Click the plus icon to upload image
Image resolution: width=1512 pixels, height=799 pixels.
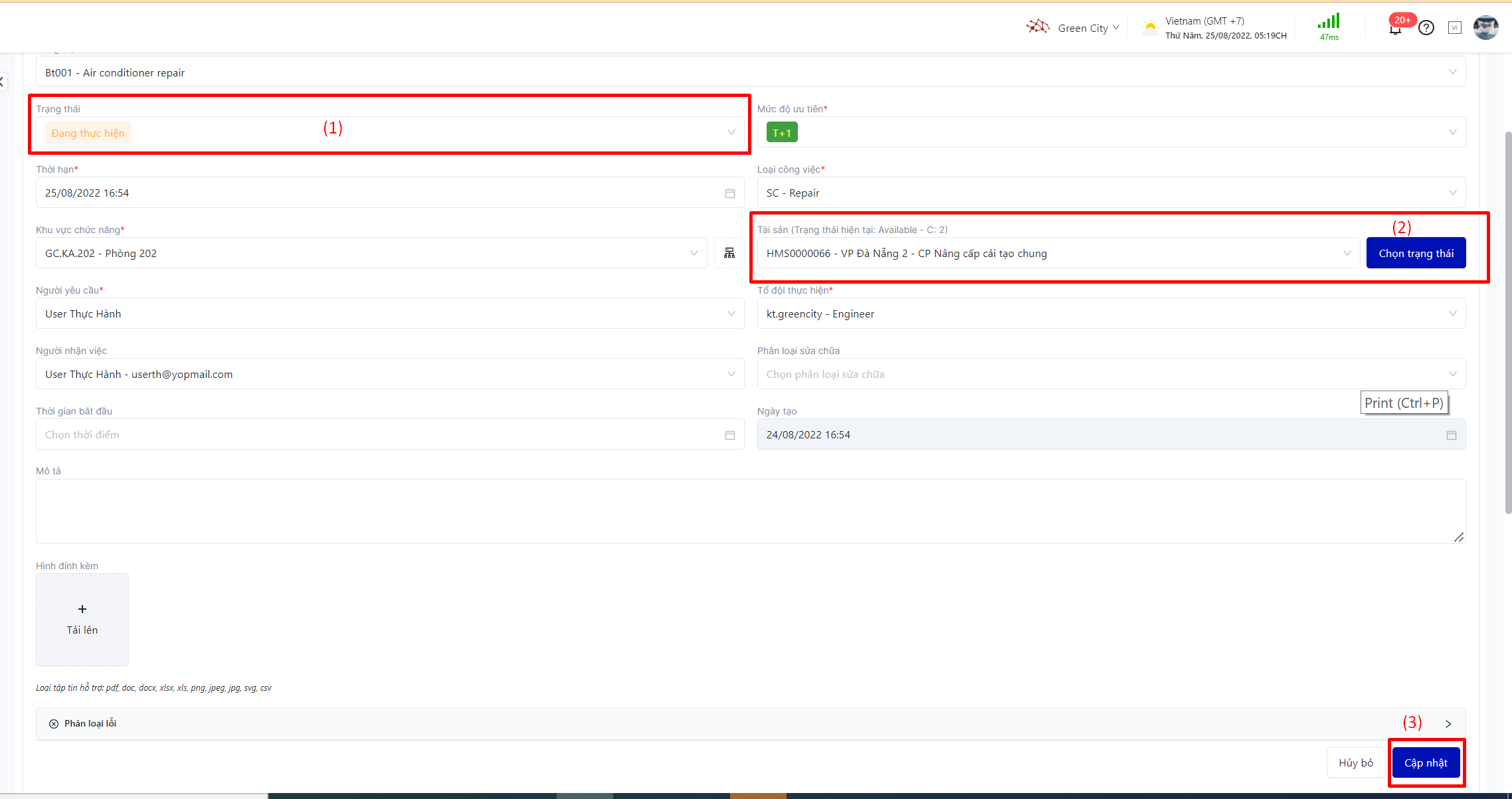(x=82, y=609)
